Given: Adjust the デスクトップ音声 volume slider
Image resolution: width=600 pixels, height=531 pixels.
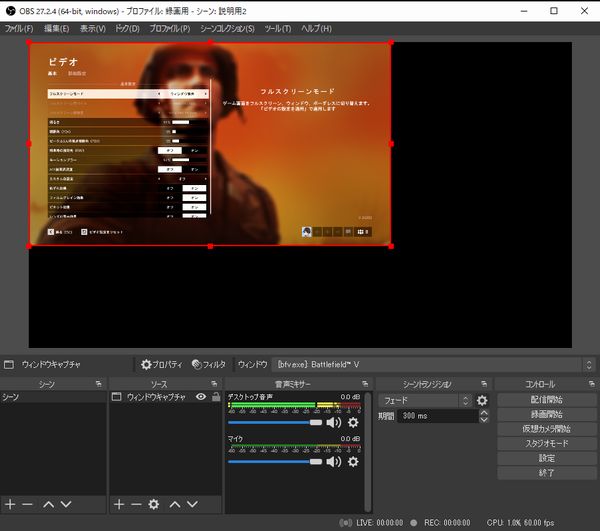Looking at the screenshot, I should click(x=275, y=422).
